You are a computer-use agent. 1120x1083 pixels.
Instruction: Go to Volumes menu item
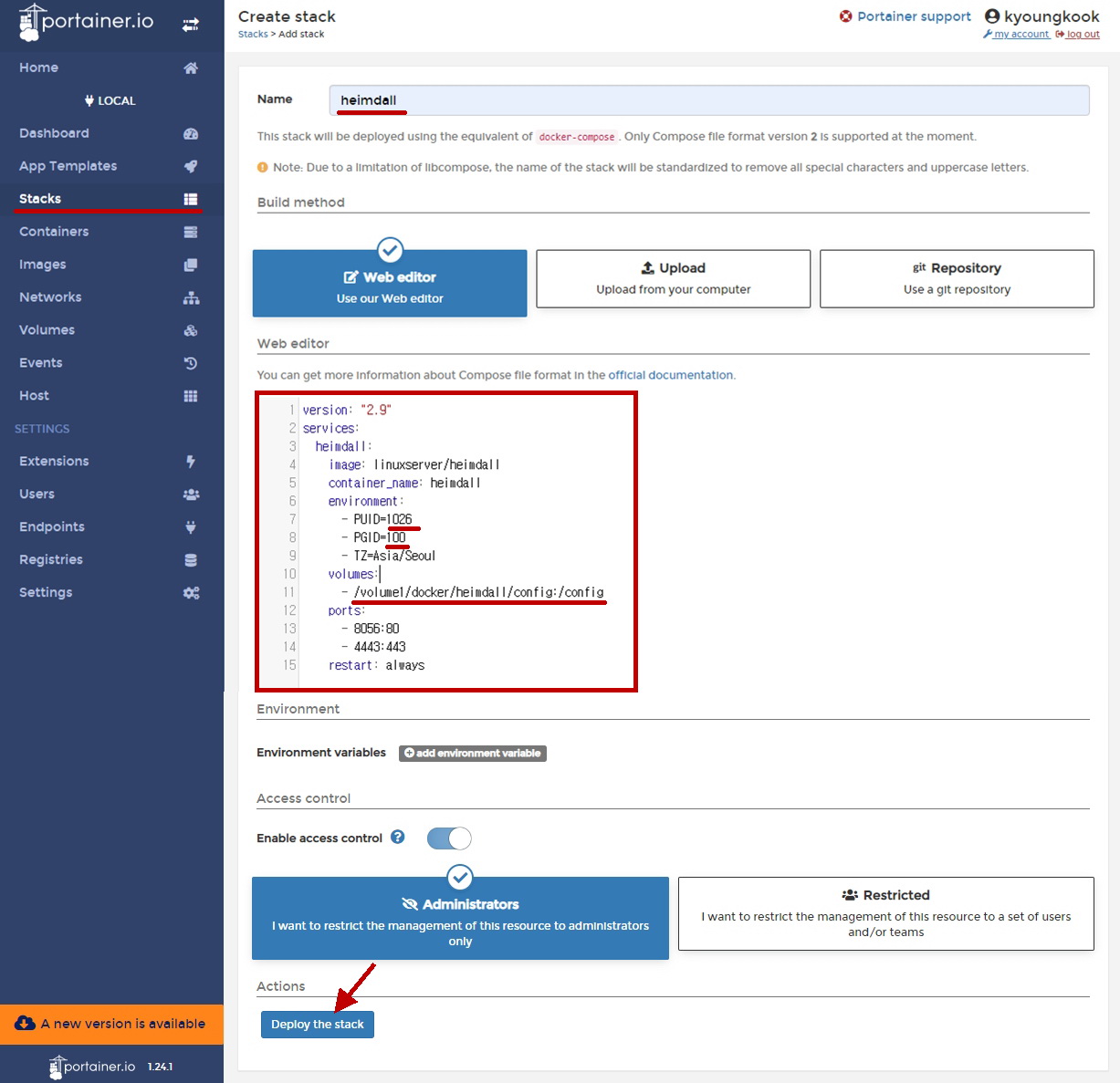pos(111,330)
